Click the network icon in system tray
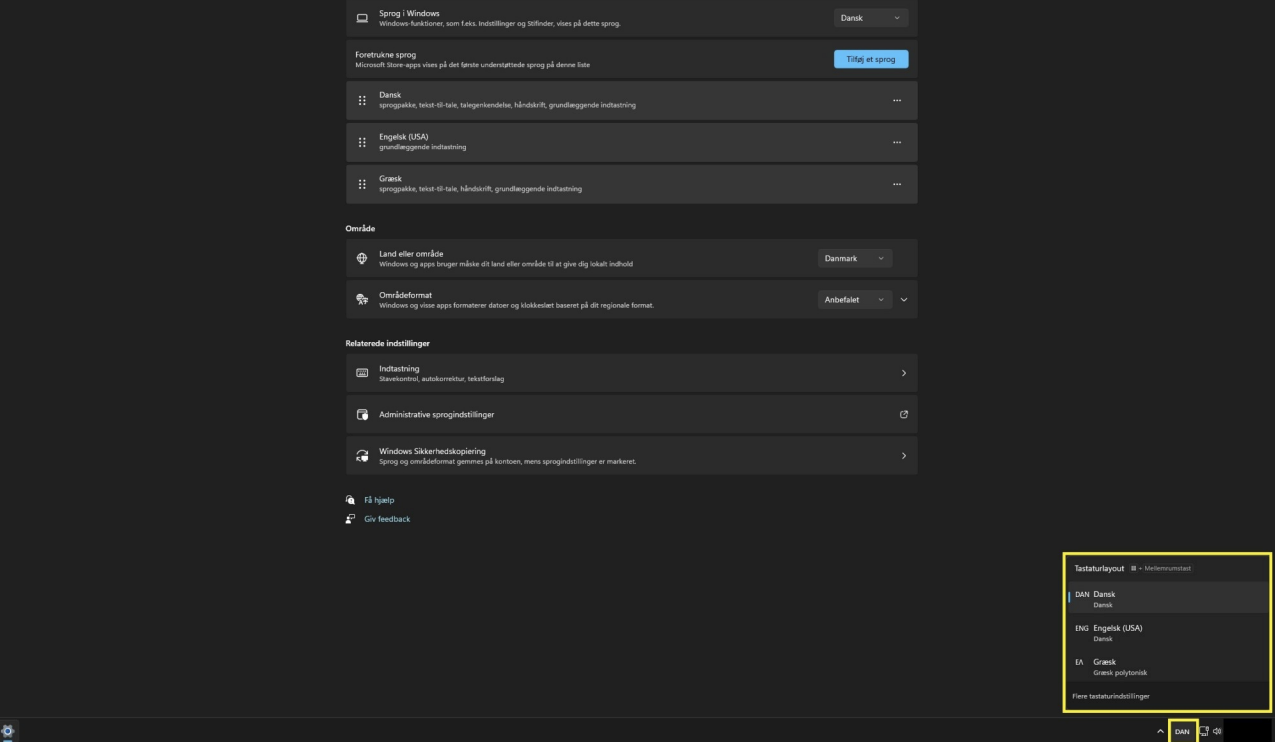Viewport: 1275px width, 742px height. 1204,731
